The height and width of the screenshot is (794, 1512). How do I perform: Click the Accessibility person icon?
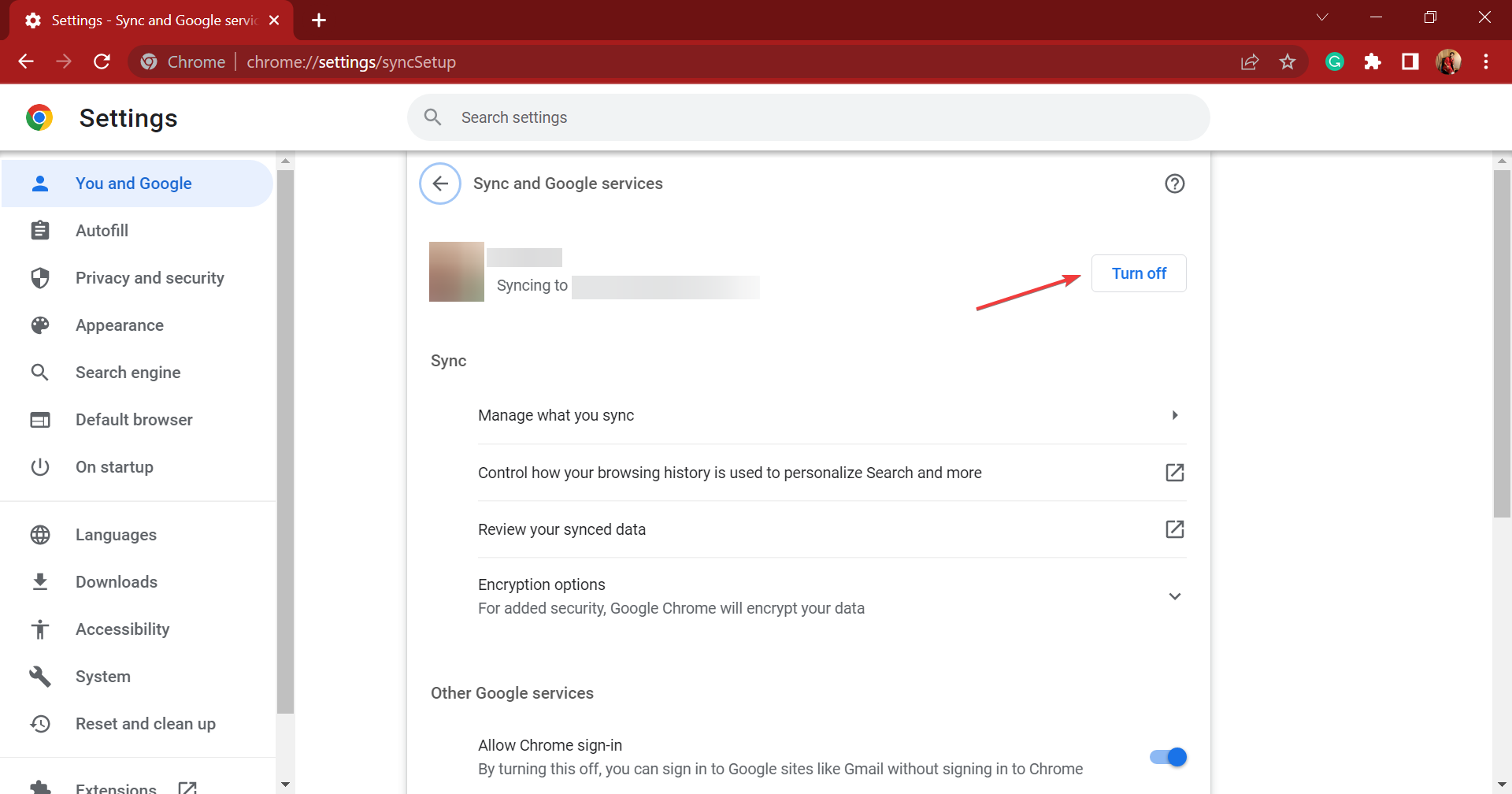[40, 629]
